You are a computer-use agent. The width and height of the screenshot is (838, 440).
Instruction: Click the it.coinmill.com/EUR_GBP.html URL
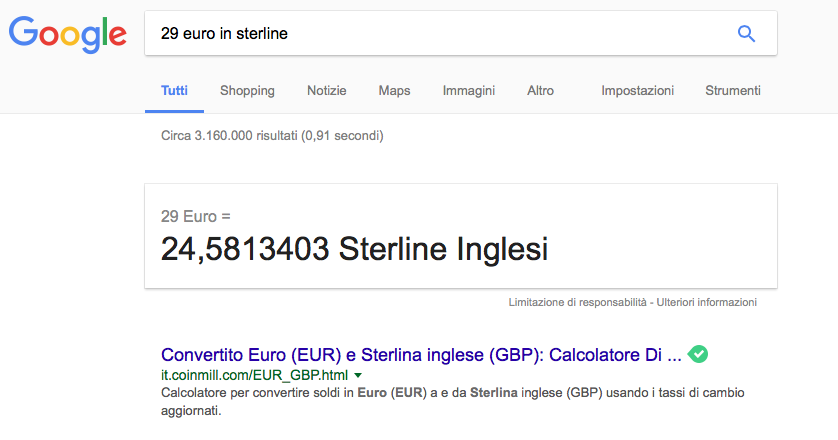(x=254, y=375)
